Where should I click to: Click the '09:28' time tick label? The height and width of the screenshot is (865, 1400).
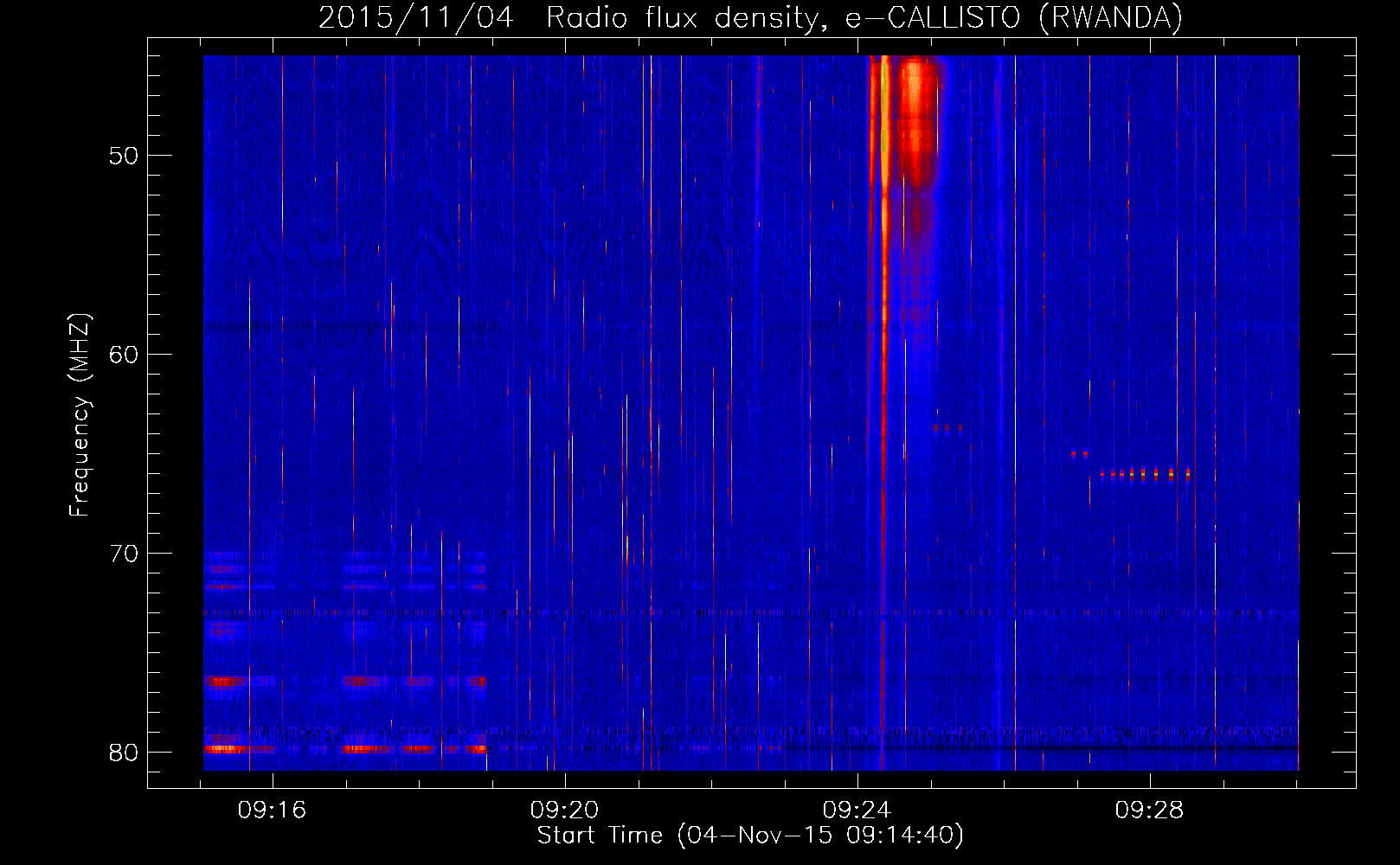tap(1150, 811)
